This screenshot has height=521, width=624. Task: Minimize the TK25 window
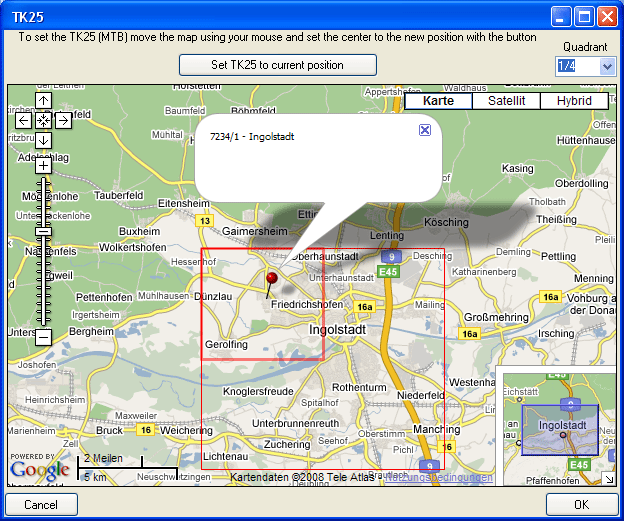point(561,17)
